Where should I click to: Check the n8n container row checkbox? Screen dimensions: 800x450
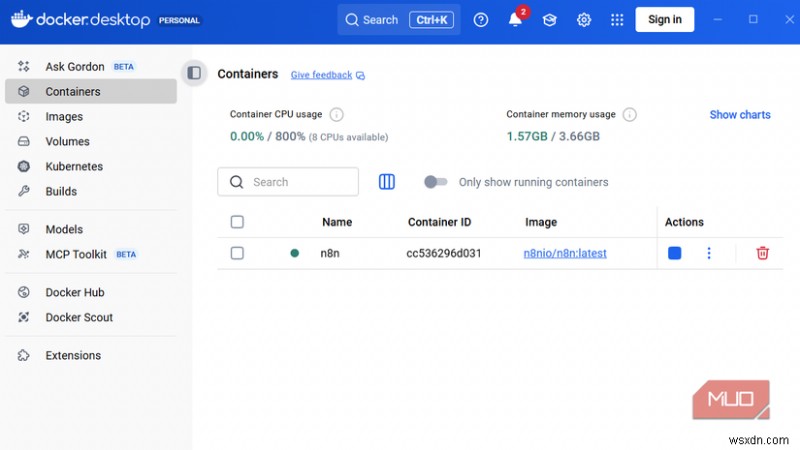tap(237, 253)
